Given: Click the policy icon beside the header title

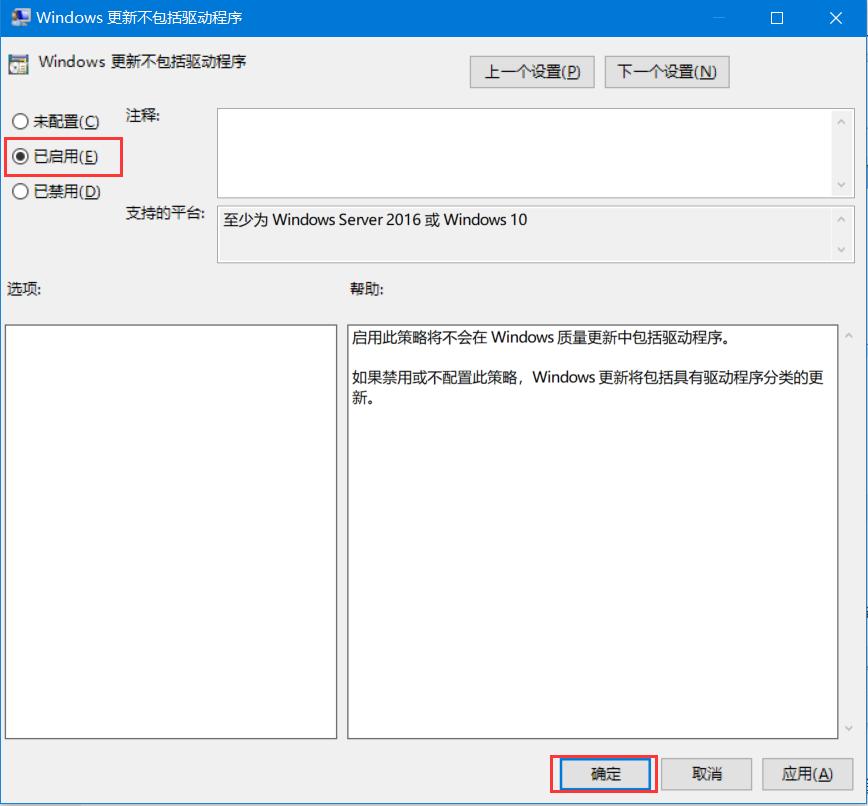Looking at the screenshot, I should pyautogui.click(x=17, y=62).
